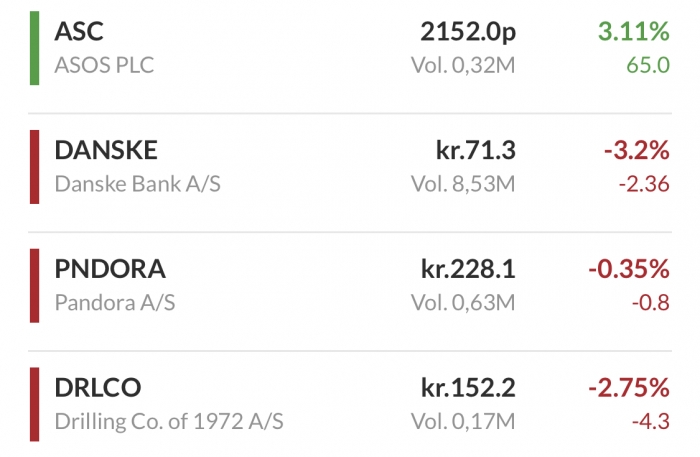Click the kr.152.2 Drilling Co price
The width and height of the screenshot is (700, 457).
coord(468,388)
